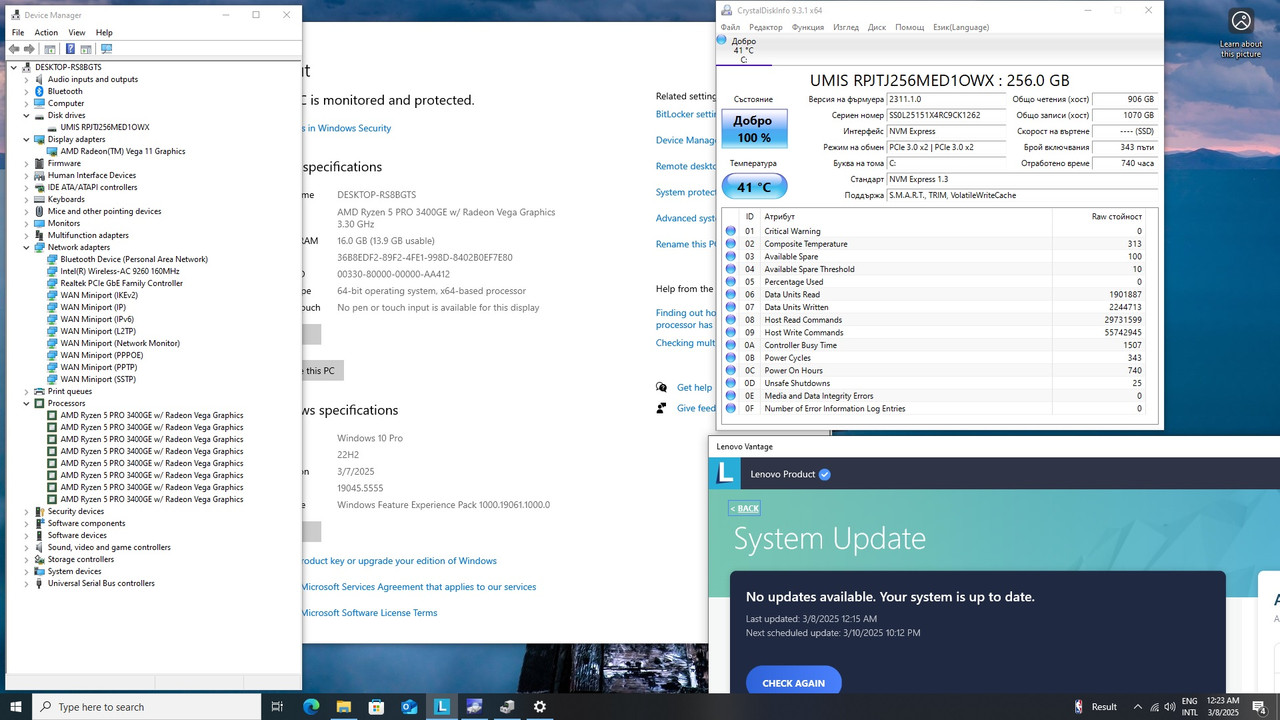Click the ENG INTL language indicator in tray

point(1189,706)
